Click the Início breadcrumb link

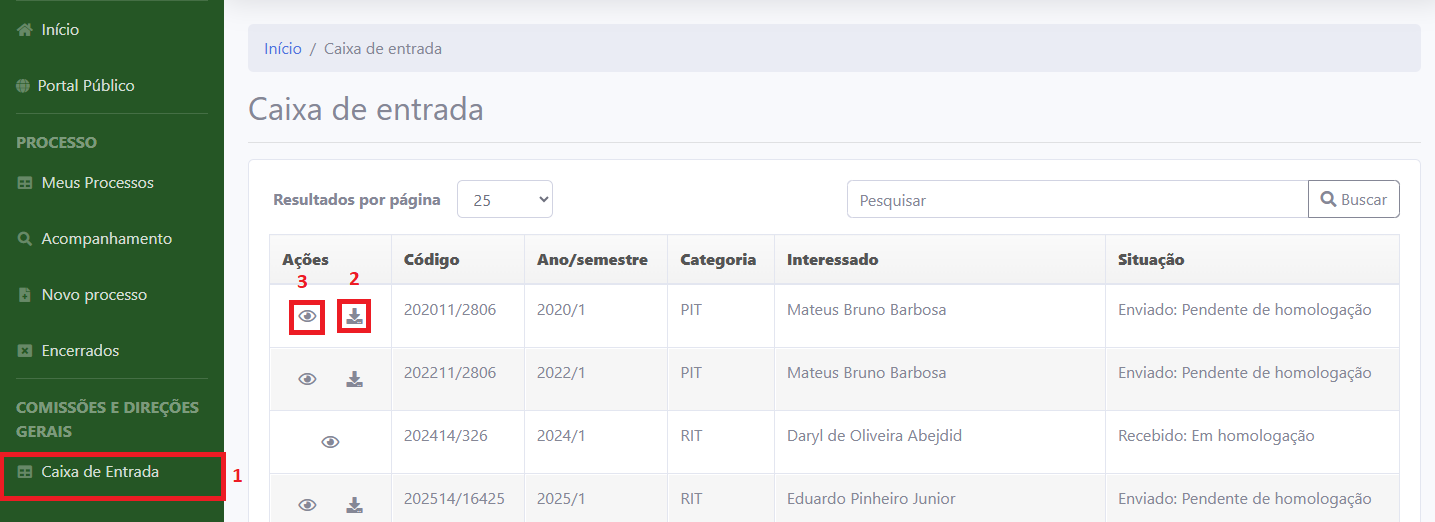283,48
